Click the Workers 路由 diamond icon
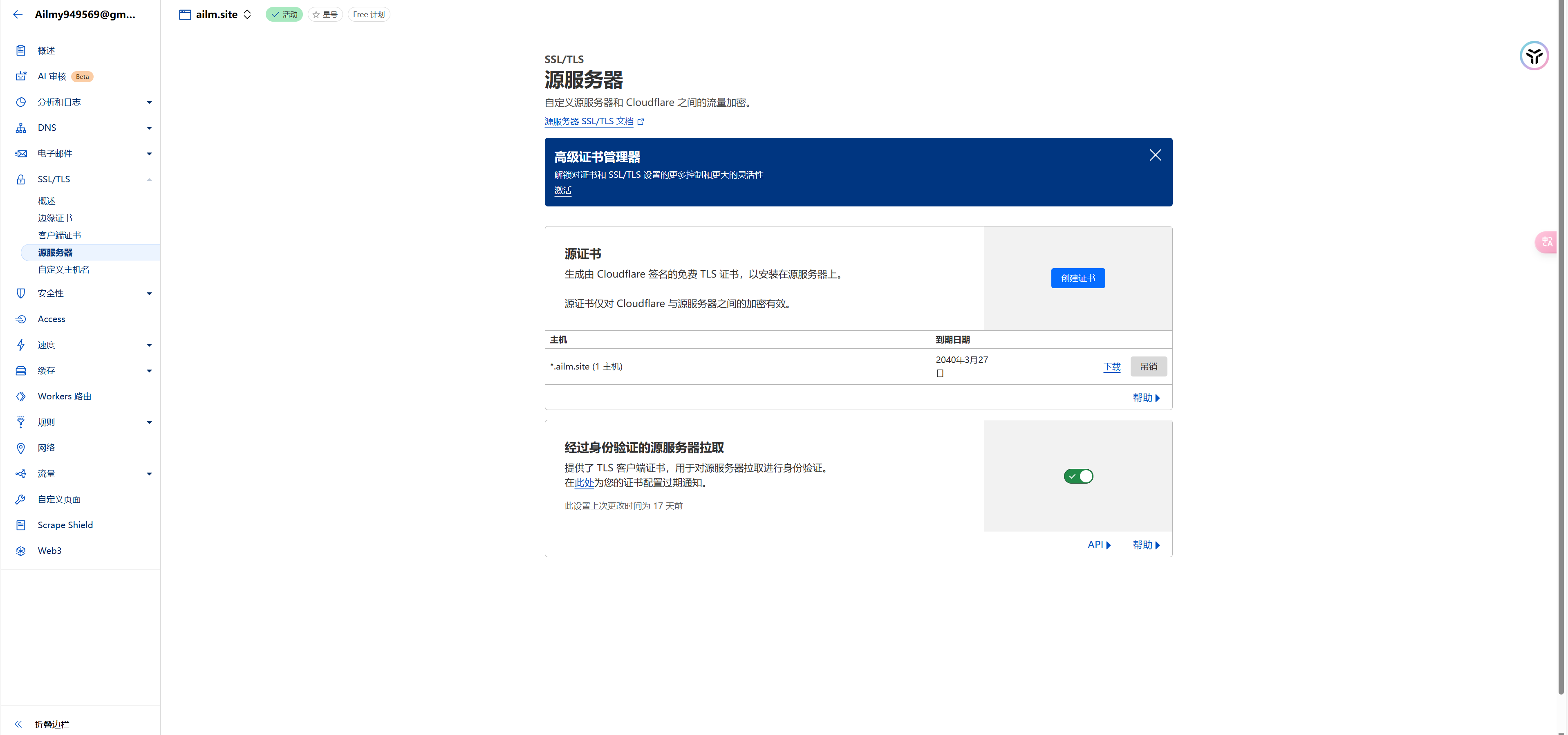This screenshot has width=1568, height=735. click(x=21, y=397)
